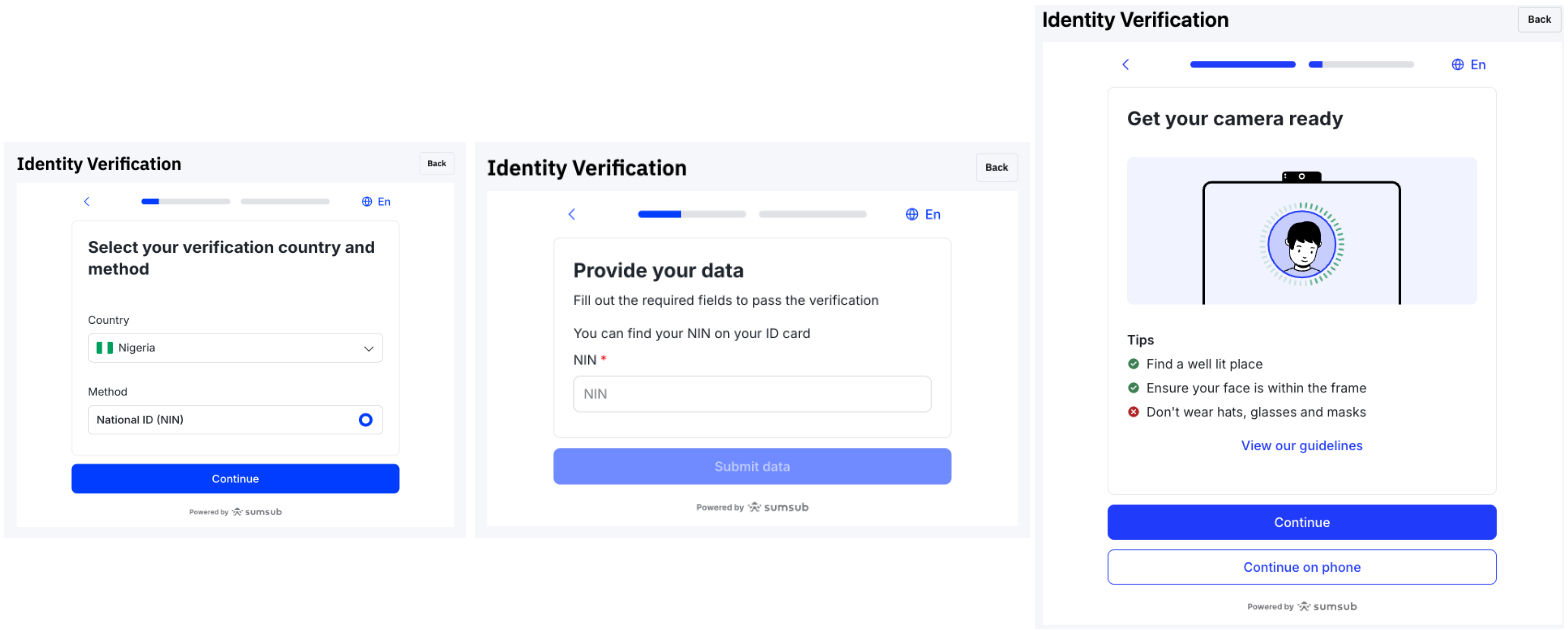The image size is (1568, 630).
Task: Click back arrow in Provide your data panel
Action: click(x=572, y=214)
